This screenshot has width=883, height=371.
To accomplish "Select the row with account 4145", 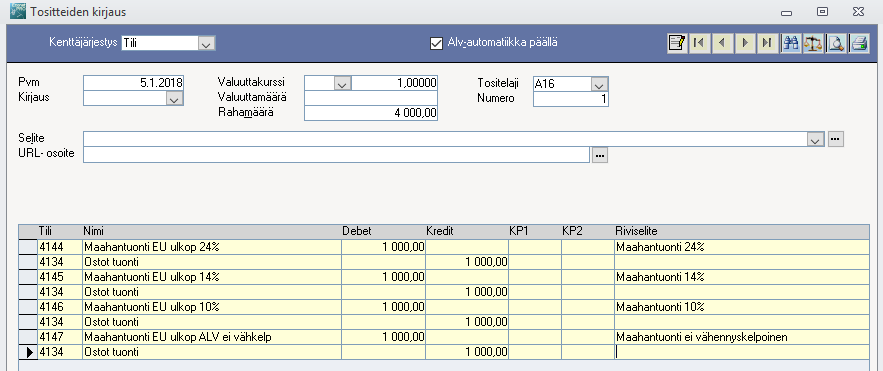I will point(444,276).
